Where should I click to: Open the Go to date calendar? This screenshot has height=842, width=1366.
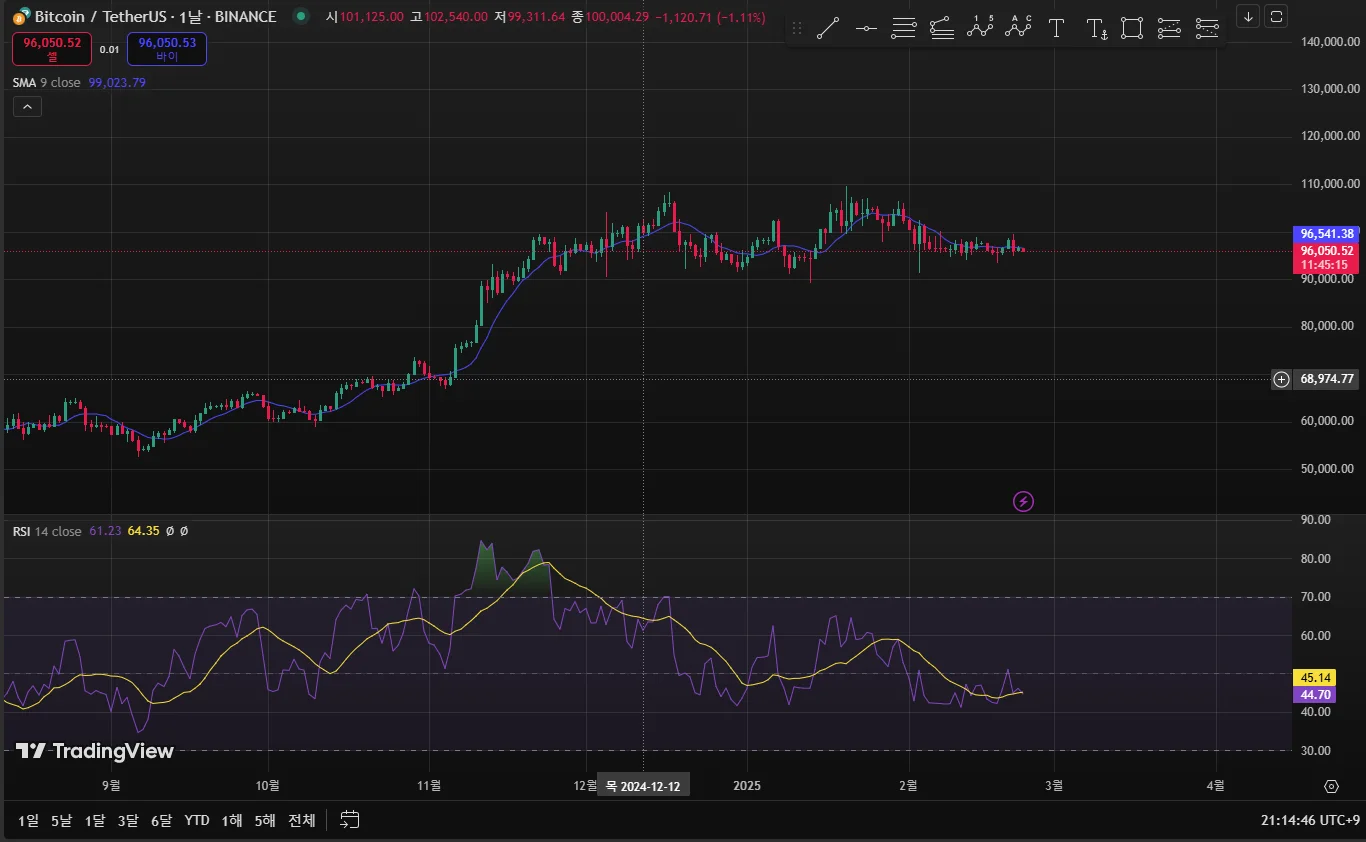tap(349, 820)
